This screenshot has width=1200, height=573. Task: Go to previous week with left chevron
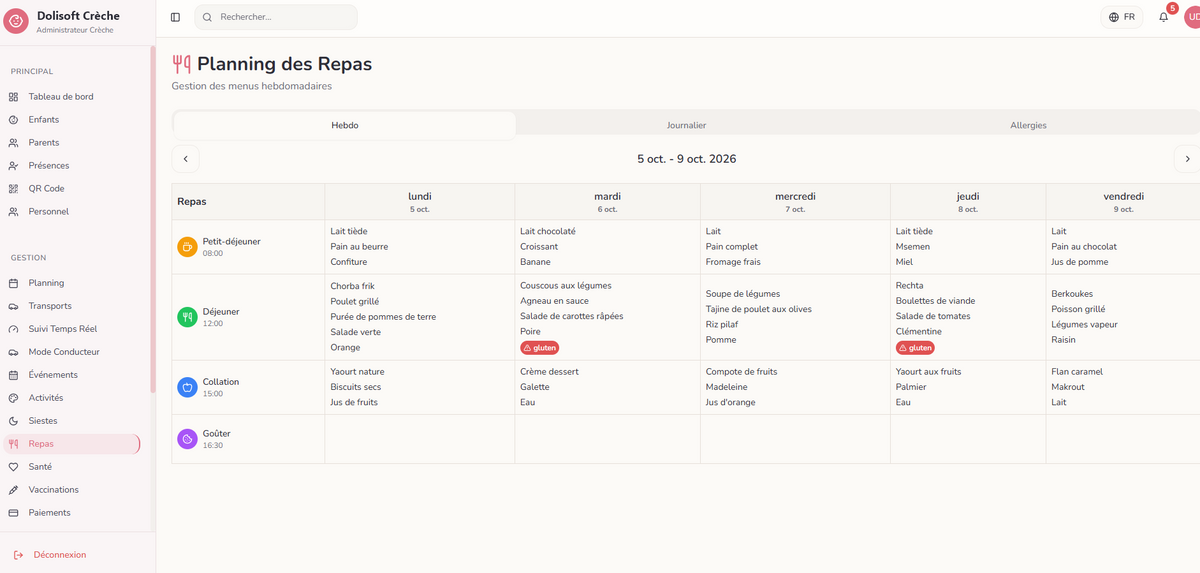[185, 159]
